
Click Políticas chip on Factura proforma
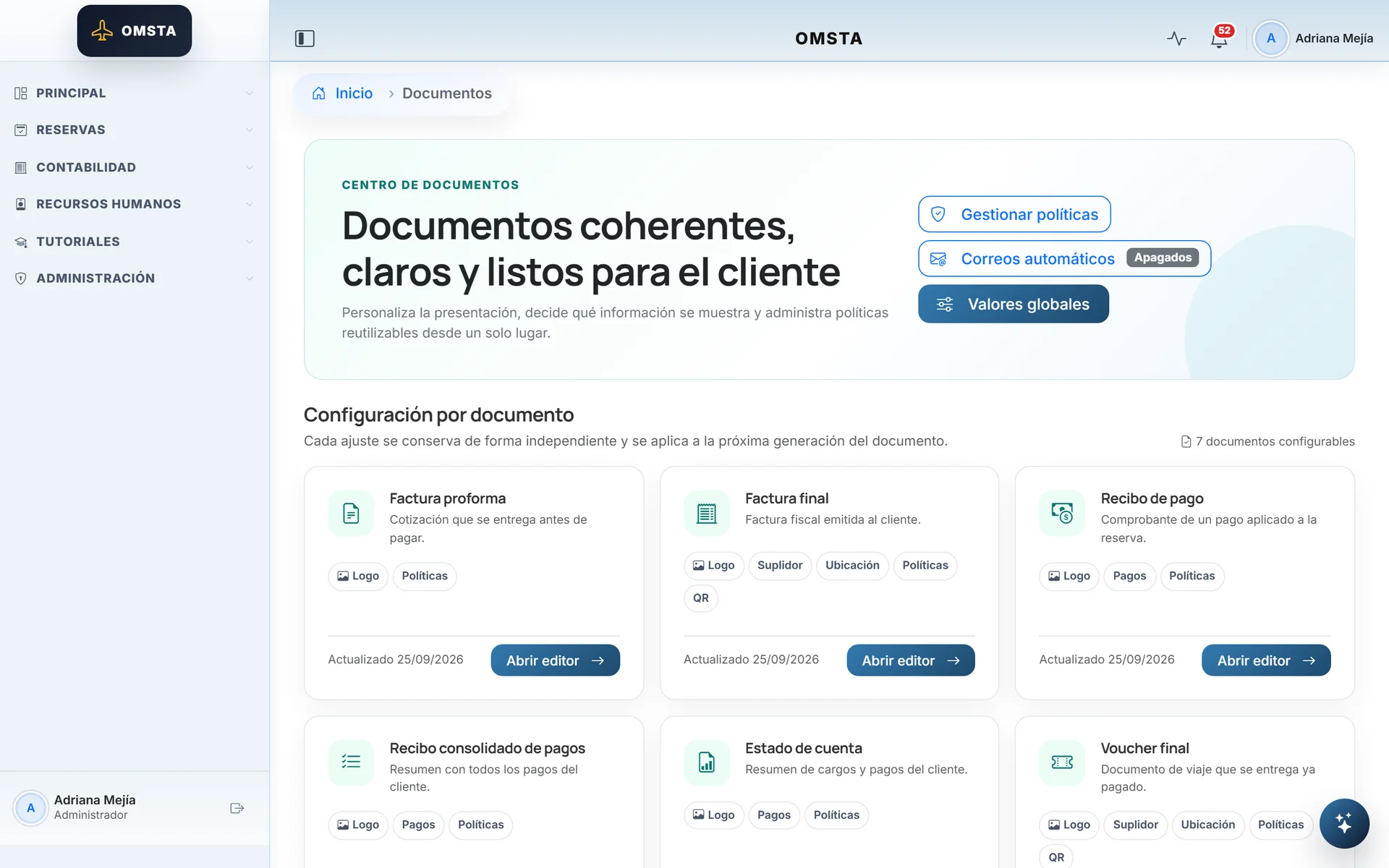click(425, 576)
